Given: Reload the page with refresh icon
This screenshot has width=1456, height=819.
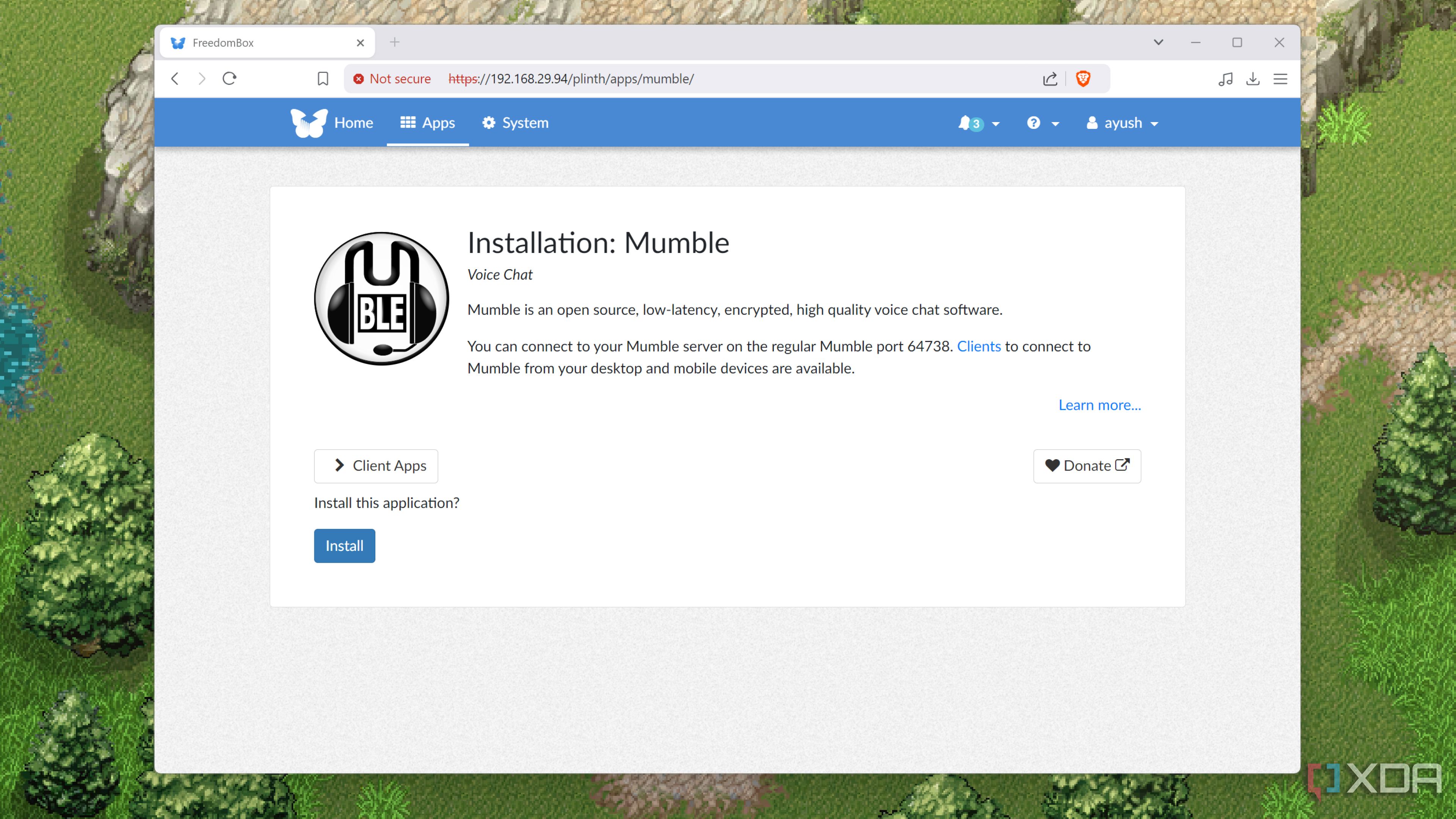Looking at the screenshot, I should (x=229, y=78).
